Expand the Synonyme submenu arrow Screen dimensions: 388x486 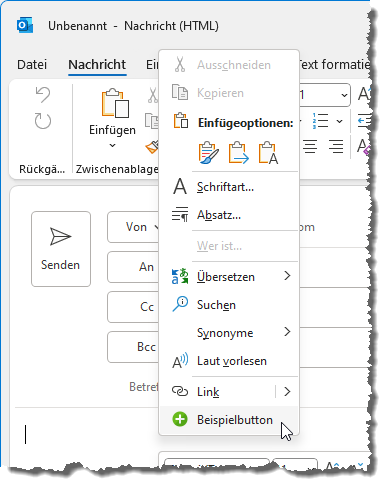287,332
